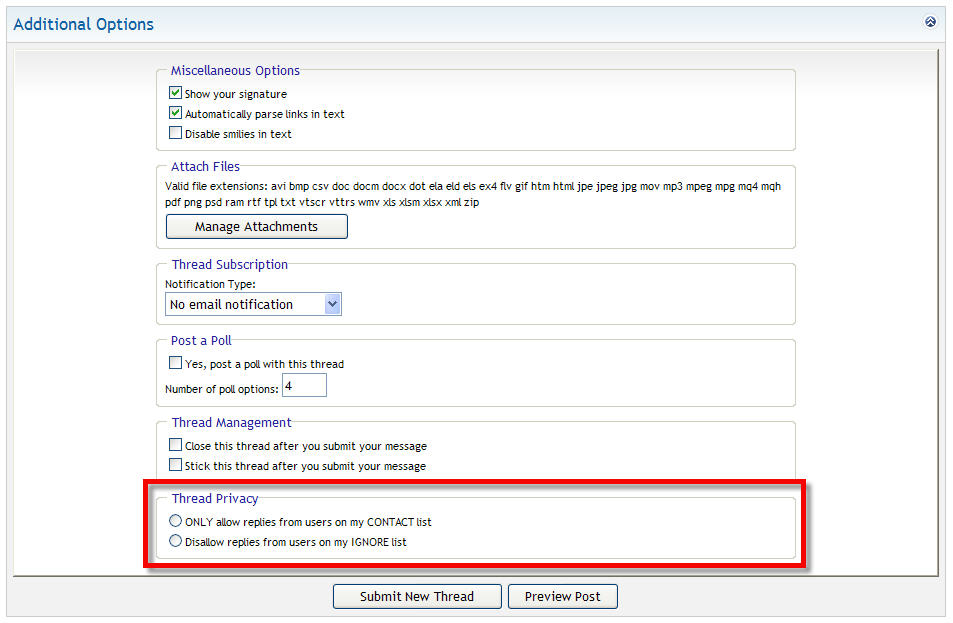This screenshot has height=623, width=953.
Task: Click the Preview Post button
Action: 563,596
